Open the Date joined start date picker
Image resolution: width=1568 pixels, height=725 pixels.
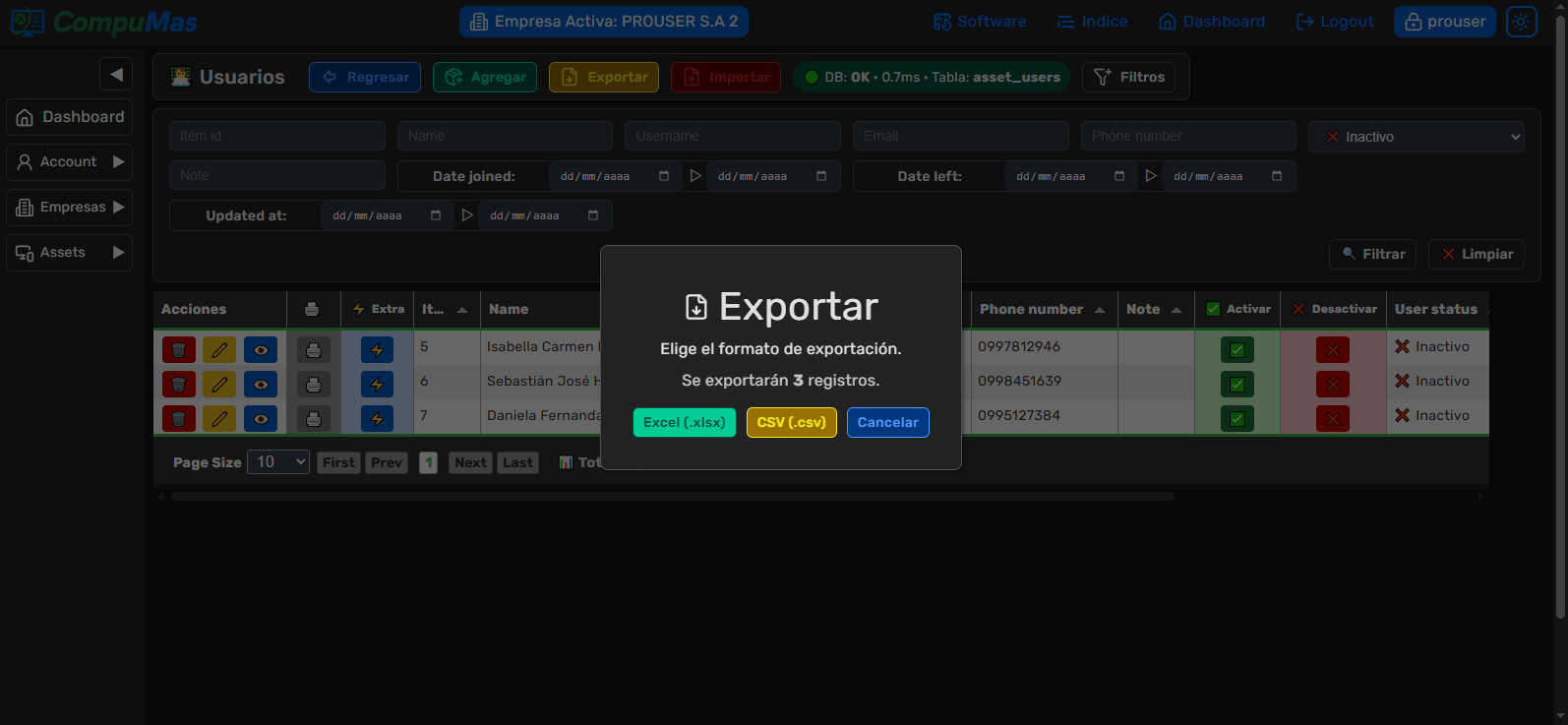[x=664, y=176]
